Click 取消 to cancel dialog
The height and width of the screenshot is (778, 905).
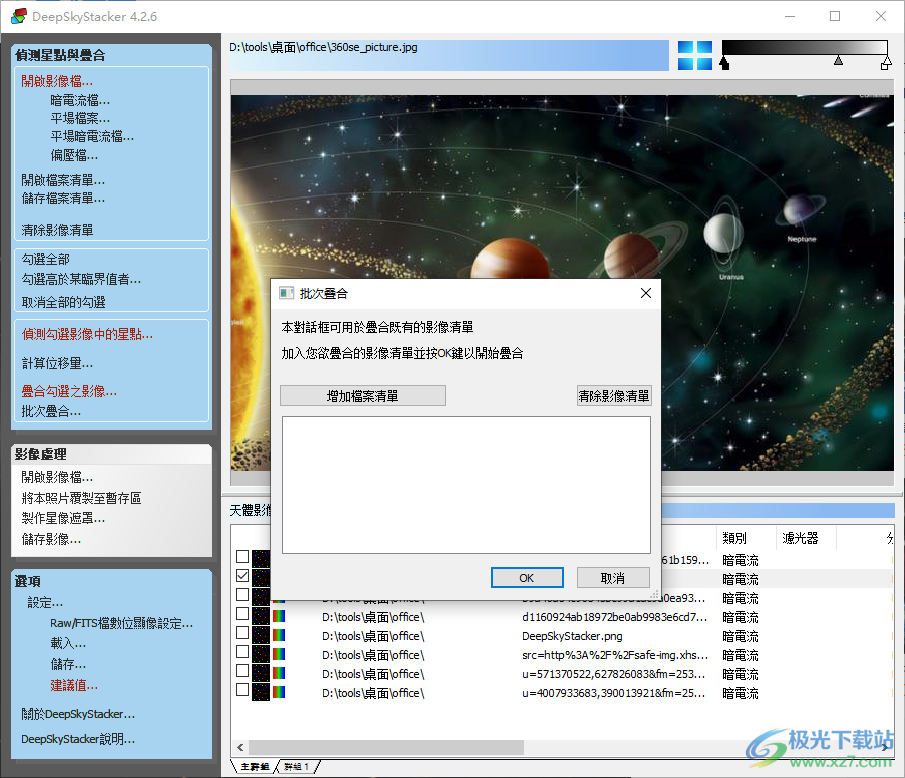click(613, 578)
